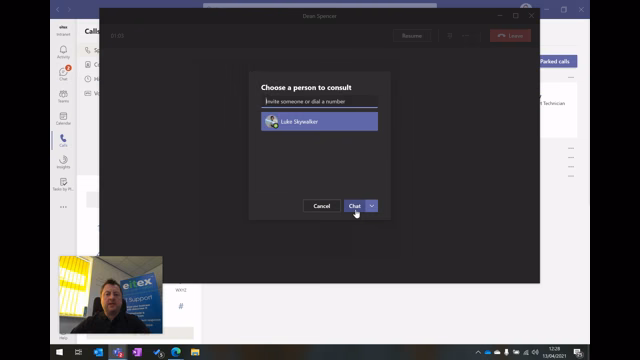Open more actions ellipsis in call toolbar
Screen dimensions: 640x360
click(465, 36)
